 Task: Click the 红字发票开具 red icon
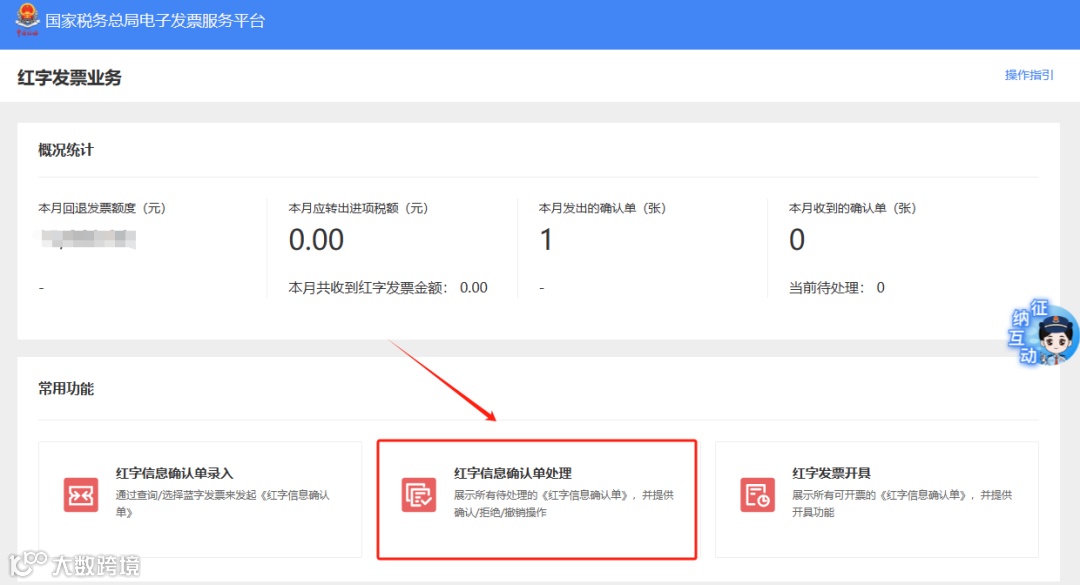(x=758, y=495)
